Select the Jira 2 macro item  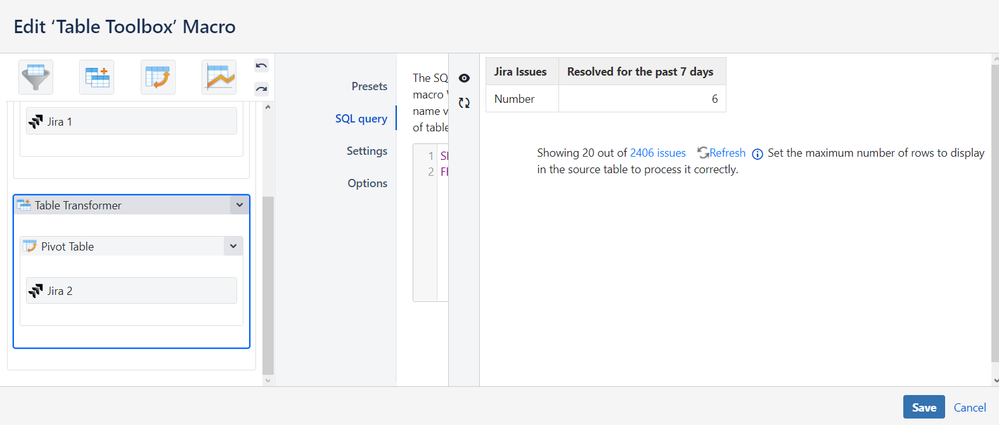coord(131,290)
